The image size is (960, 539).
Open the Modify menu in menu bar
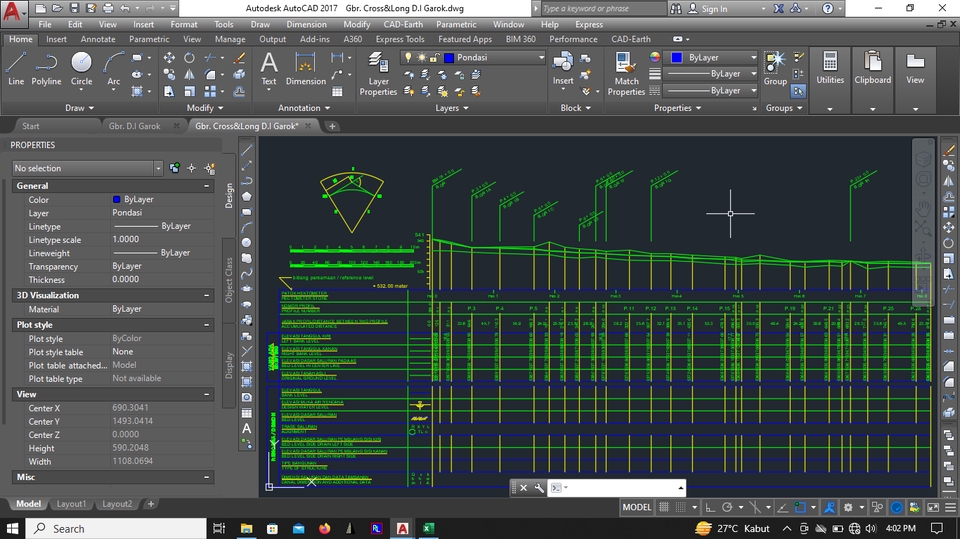pos(356,24)
